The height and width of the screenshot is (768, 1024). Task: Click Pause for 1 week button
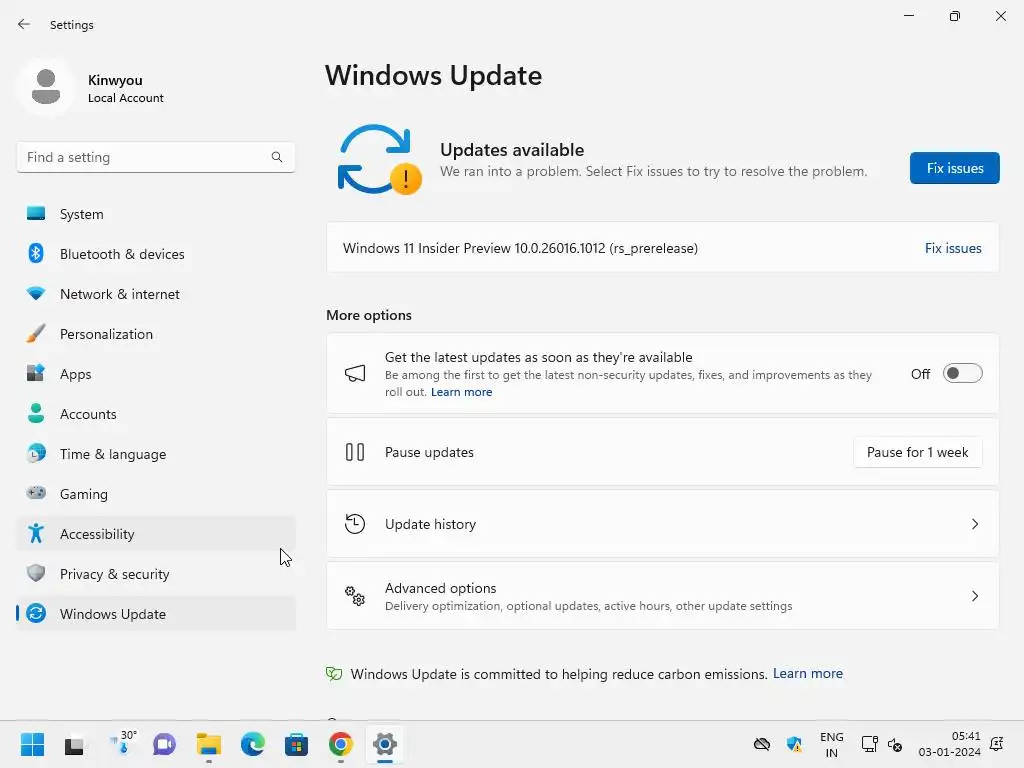[918, 452]
